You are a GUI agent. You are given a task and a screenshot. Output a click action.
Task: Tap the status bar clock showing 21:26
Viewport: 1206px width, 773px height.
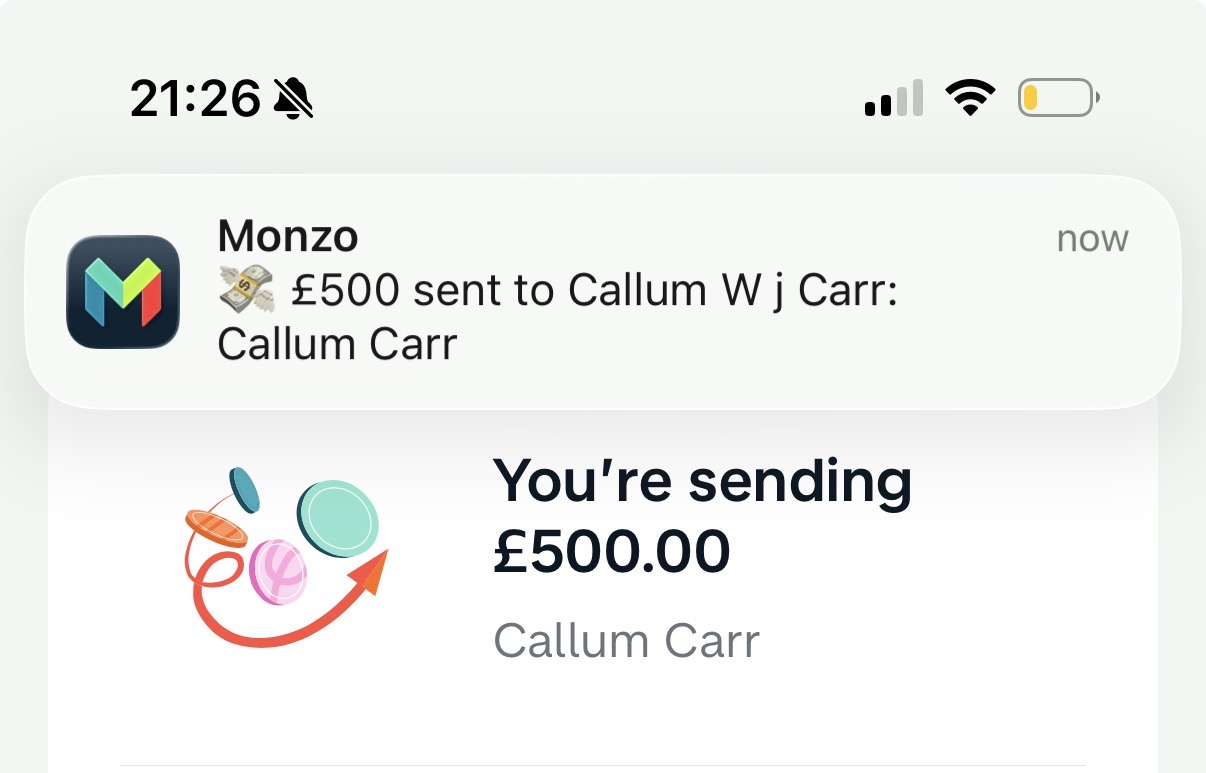(195, 99)
